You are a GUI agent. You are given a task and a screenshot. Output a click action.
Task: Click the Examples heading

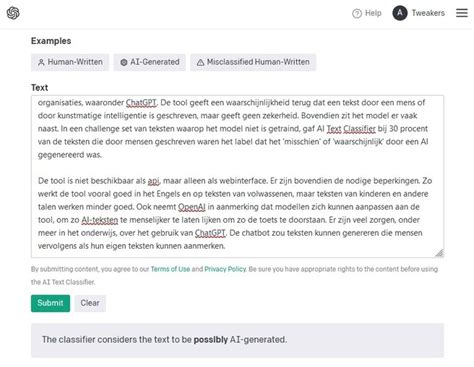(51, 41)
